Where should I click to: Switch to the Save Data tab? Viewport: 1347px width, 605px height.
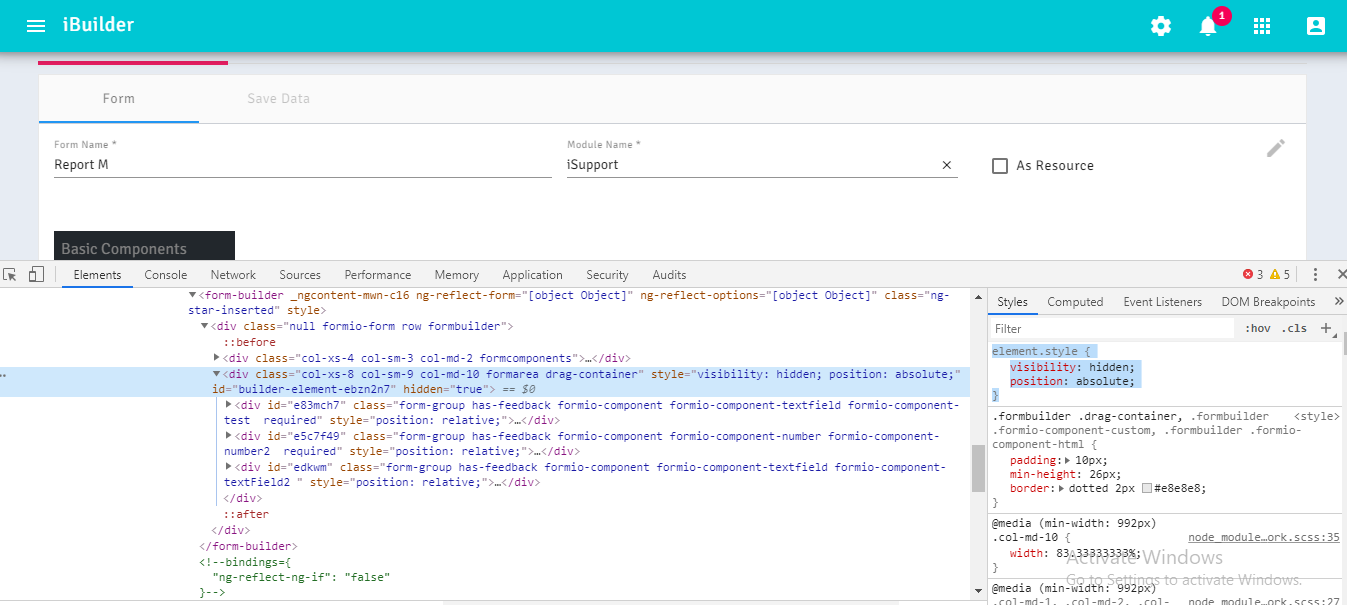pyautogui.click(x=278, y=98)
